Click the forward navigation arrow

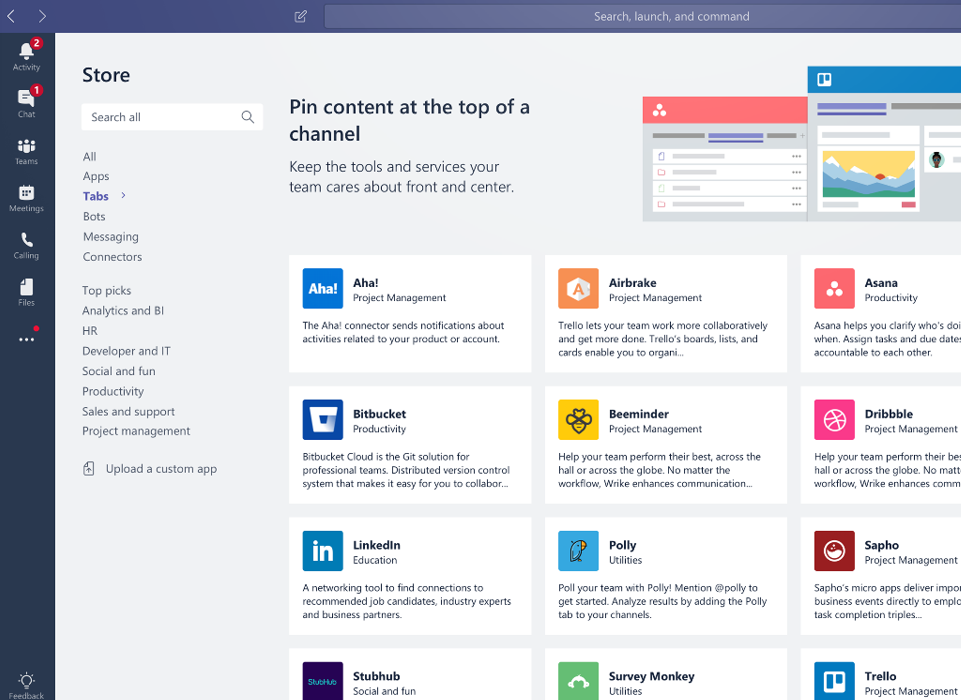point(42,16)
